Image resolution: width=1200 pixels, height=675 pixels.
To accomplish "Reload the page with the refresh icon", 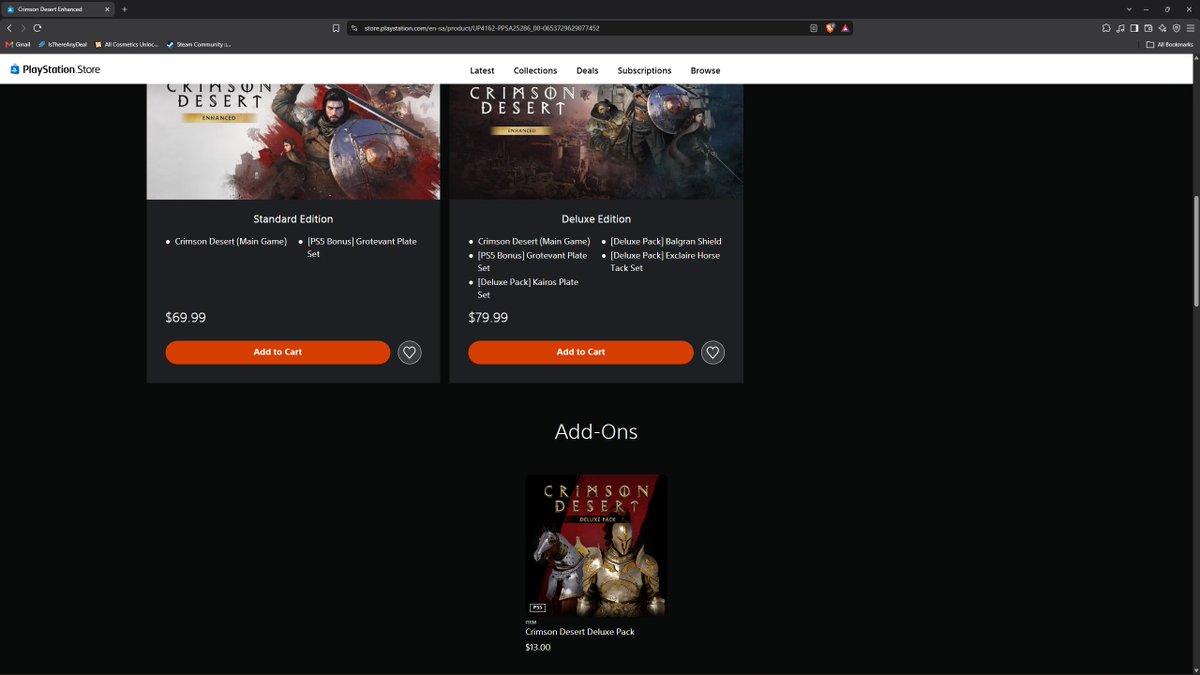I will (x=37, y=28).
